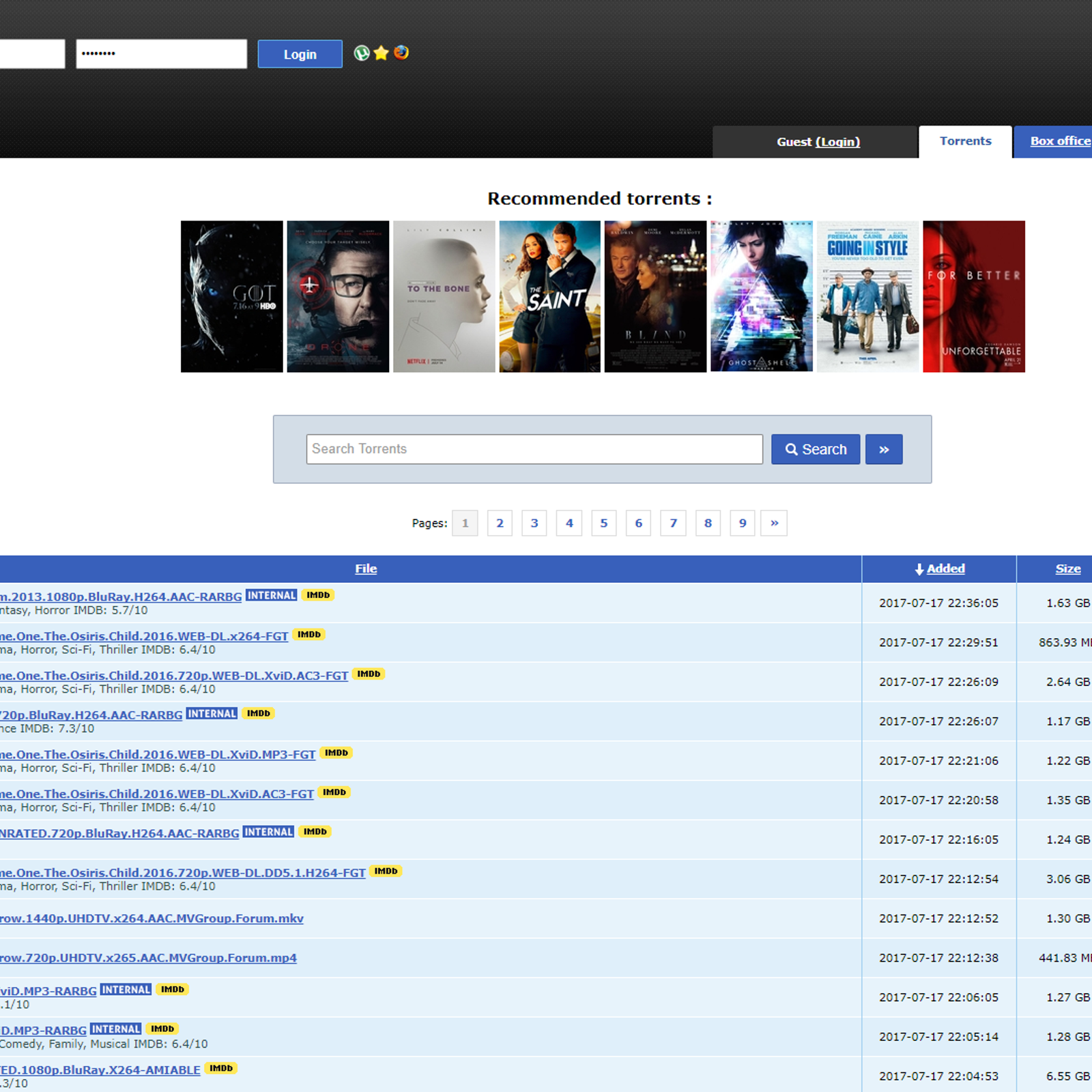The width and height of the screenshot is (1092, 1092).
Task: Click the size value 3.06 GB
Action: [x=1068, y=879]
